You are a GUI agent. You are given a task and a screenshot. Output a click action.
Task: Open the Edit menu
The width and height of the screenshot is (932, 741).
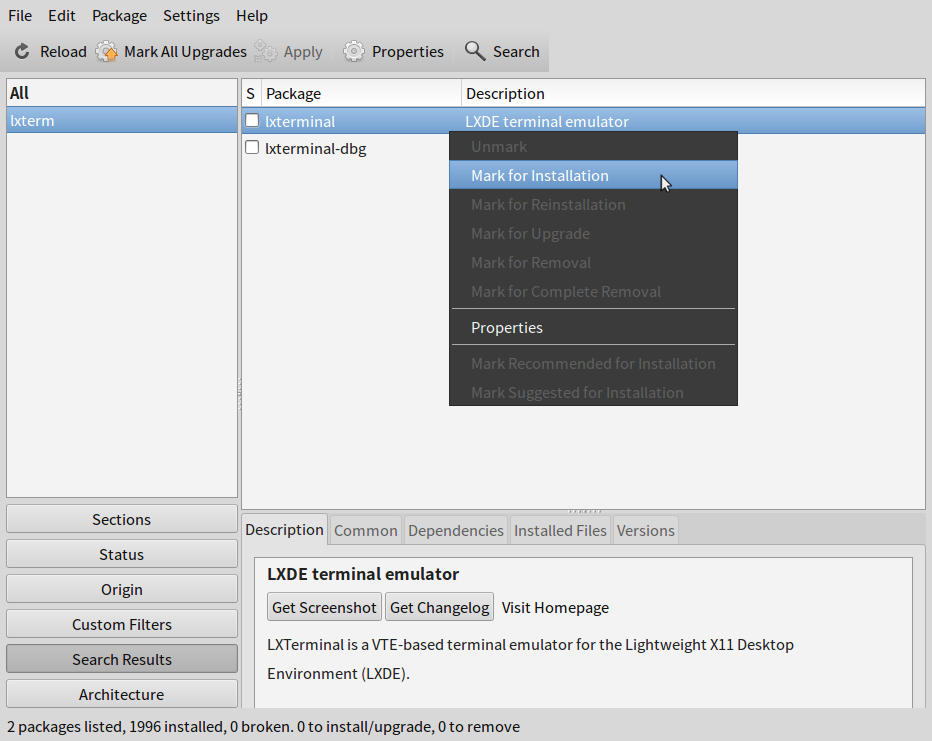pyautogui.click(x=62, y=15)
